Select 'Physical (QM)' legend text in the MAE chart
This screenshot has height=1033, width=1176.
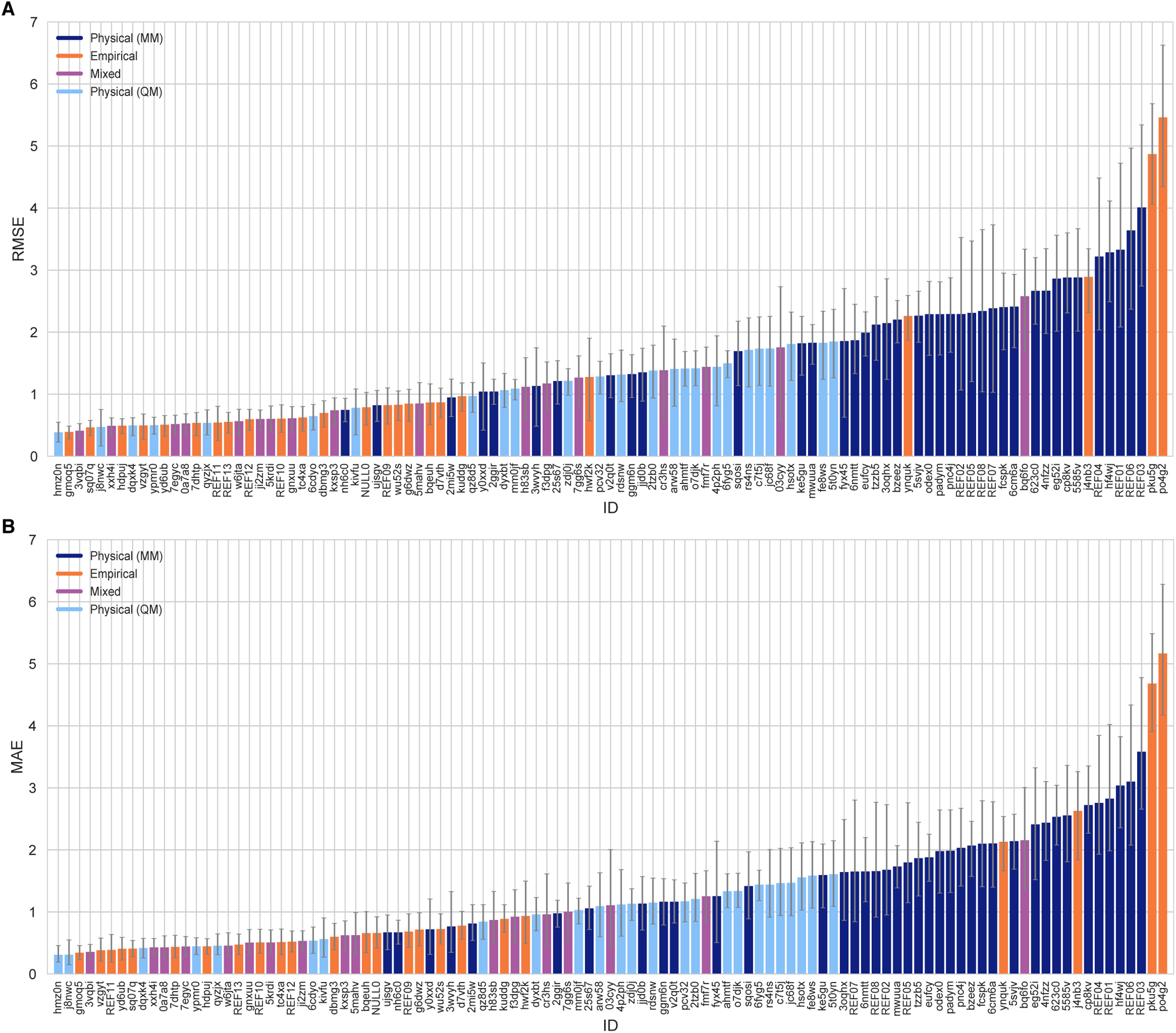point(126,609)
